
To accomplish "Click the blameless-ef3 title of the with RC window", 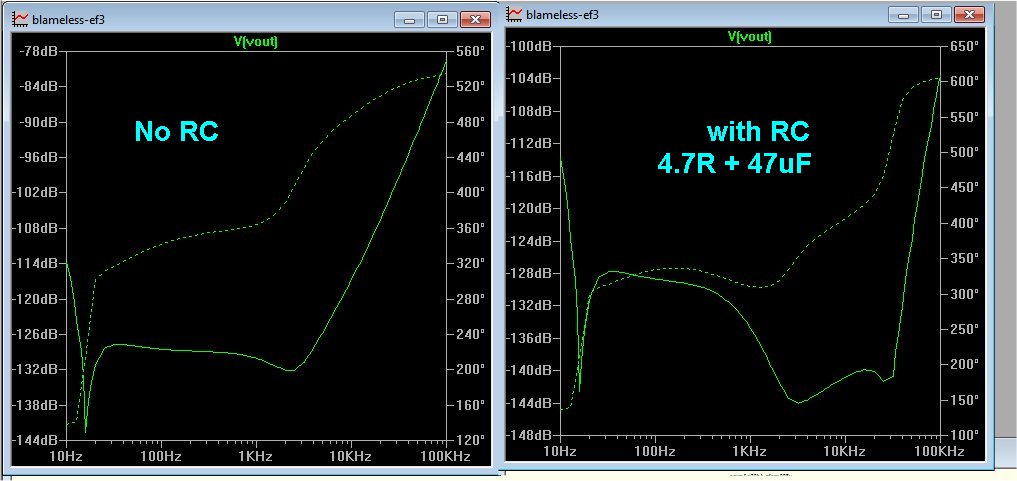I will tap(562, 14).
